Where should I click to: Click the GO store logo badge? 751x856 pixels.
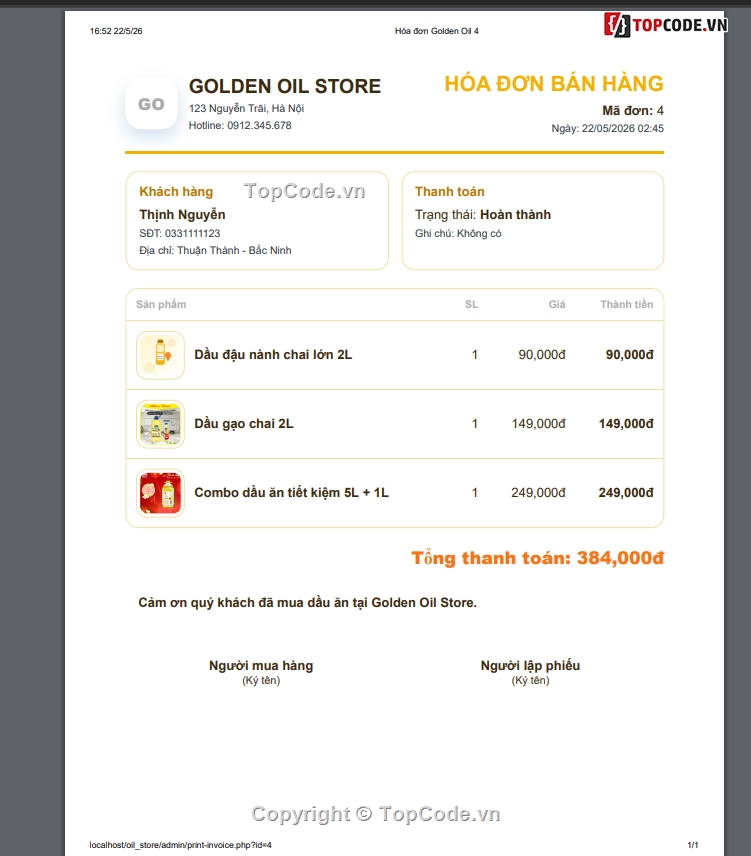[x=151, y=103]
